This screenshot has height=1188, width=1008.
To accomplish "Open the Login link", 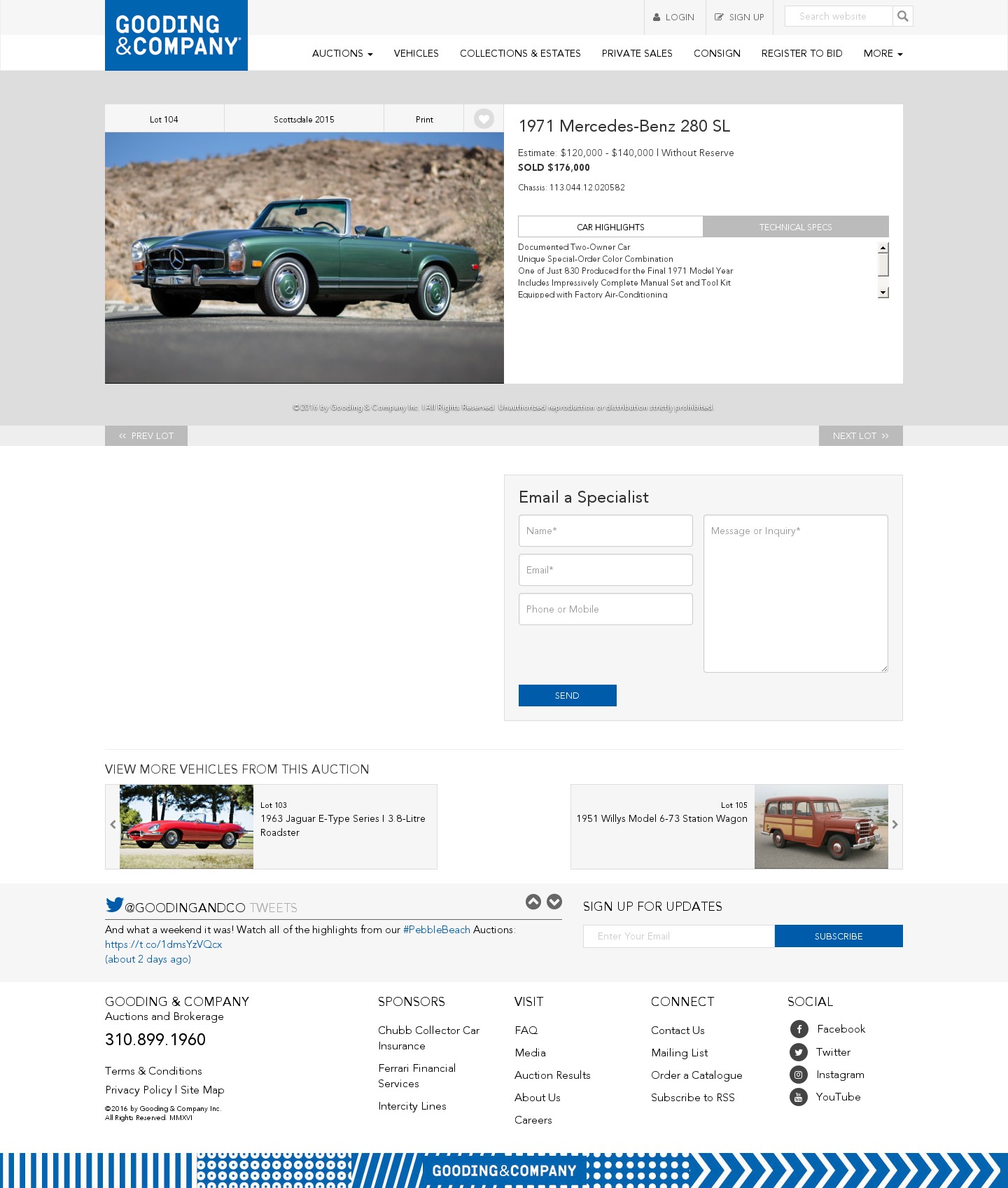I will pyautogui.click(x=675, y=18).
